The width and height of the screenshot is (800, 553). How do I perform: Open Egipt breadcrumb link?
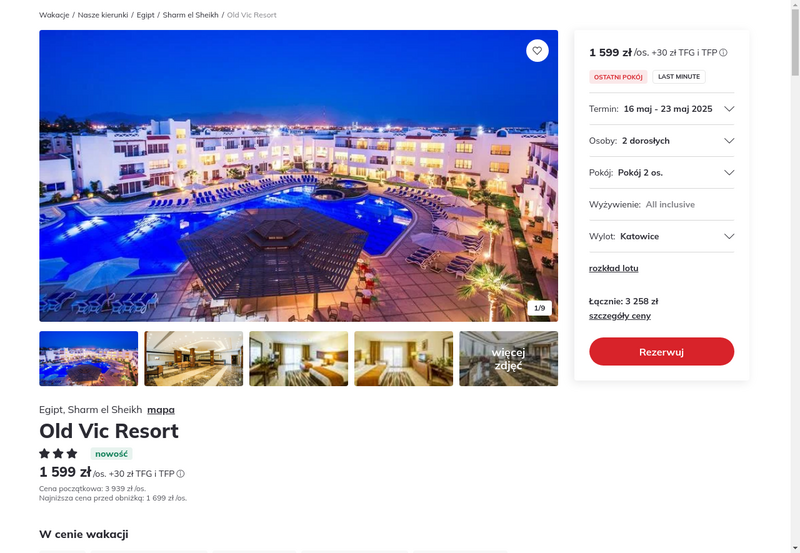click(145, 15)
